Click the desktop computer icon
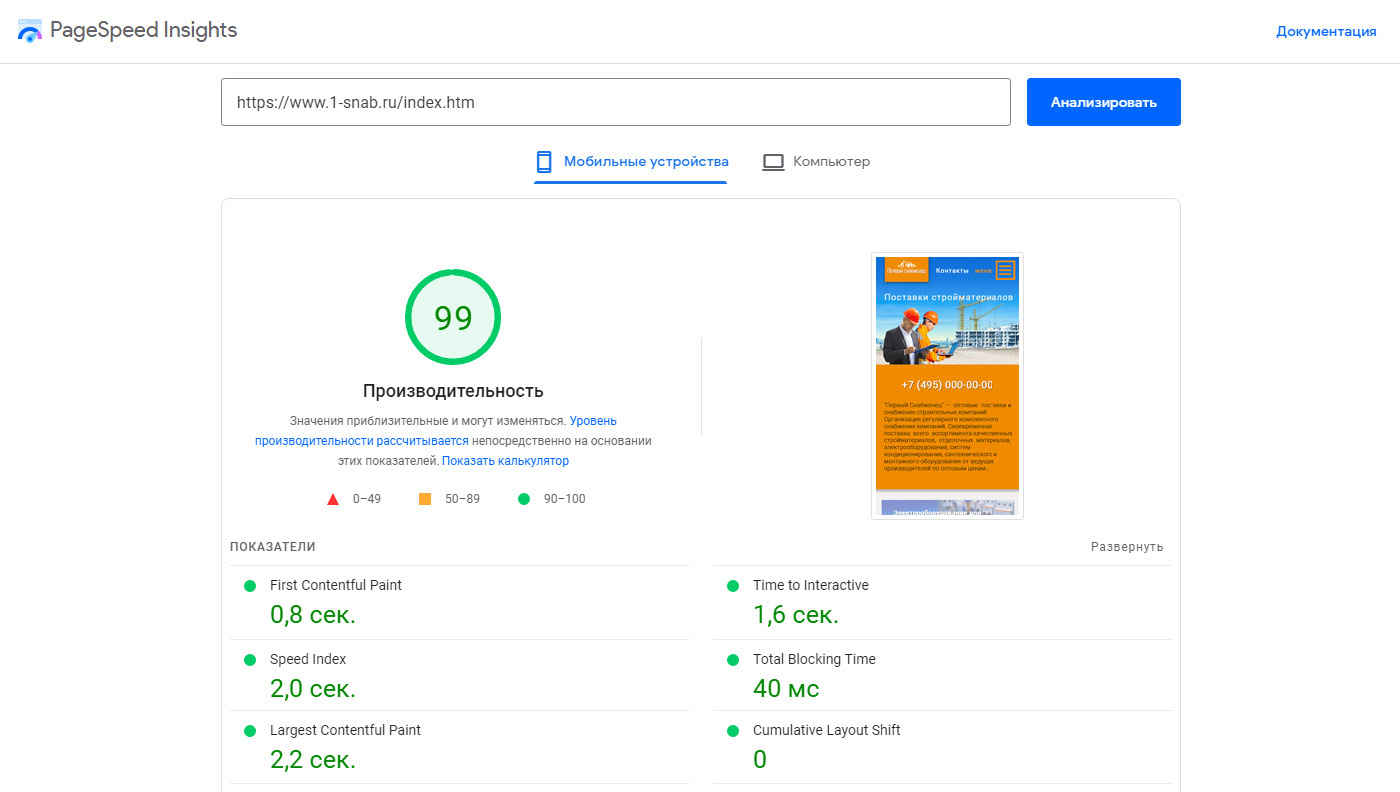 (x=773, y=162)
